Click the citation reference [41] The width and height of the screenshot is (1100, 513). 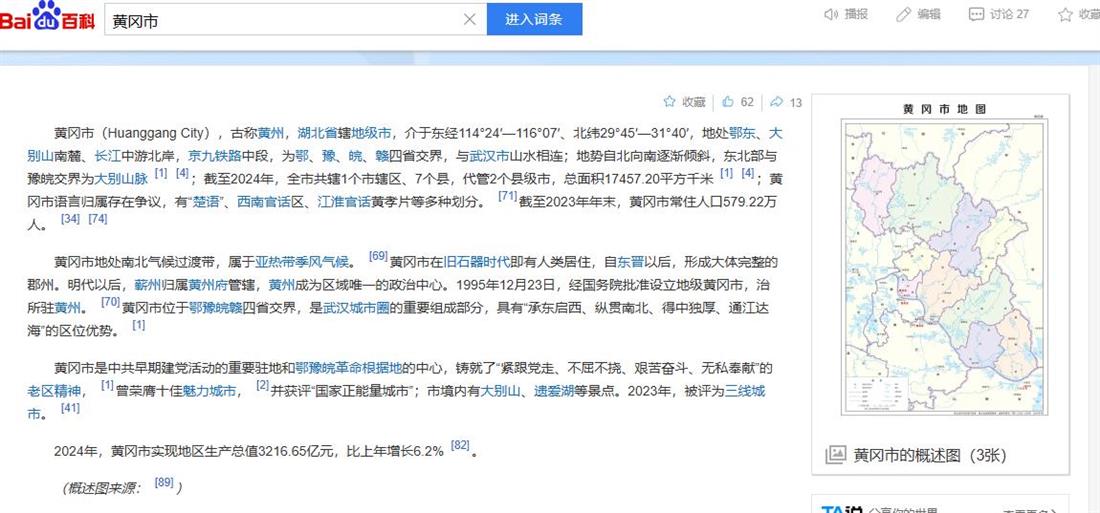70,408
